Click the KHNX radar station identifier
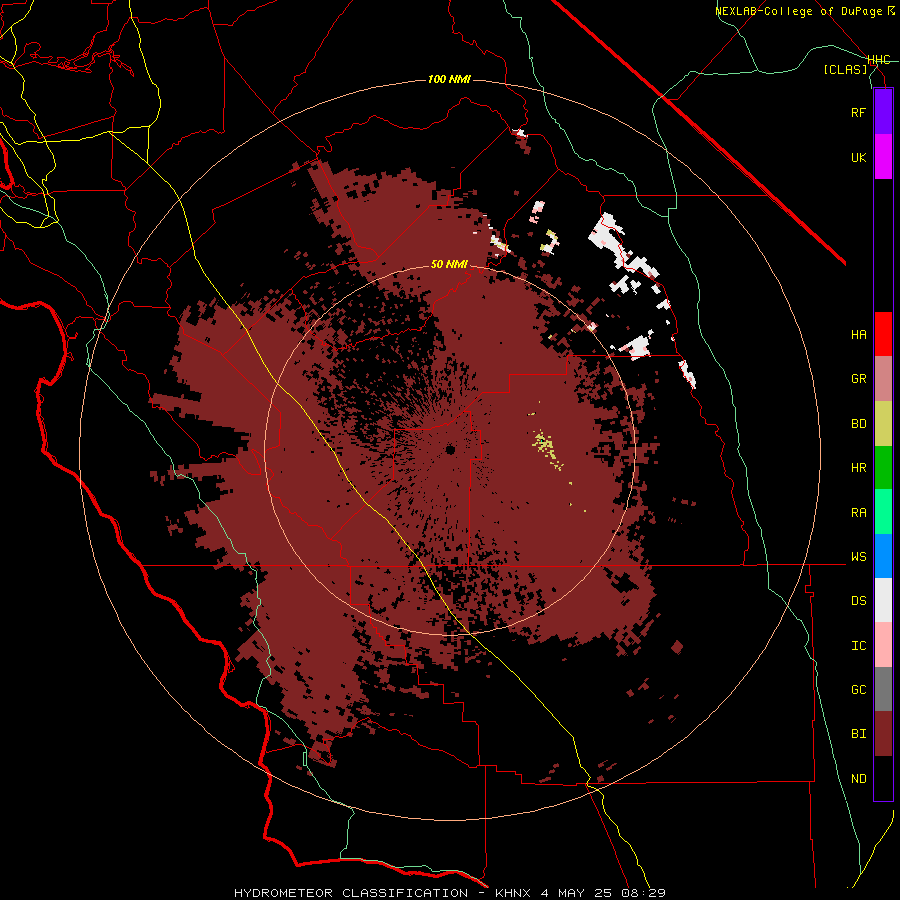The height and width of the screenshot is (900, 900). tap(513, 893)
